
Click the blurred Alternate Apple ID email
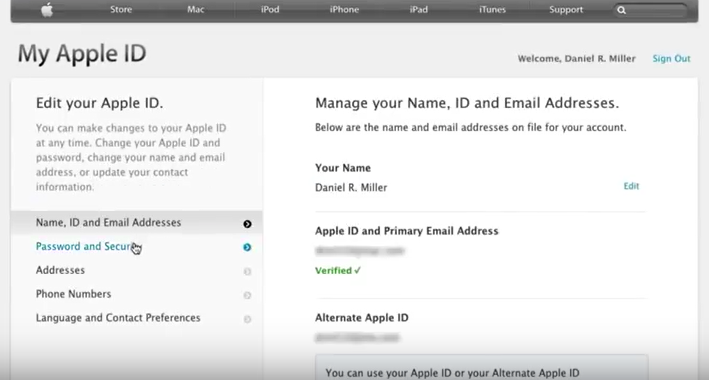tap(357, 337)
